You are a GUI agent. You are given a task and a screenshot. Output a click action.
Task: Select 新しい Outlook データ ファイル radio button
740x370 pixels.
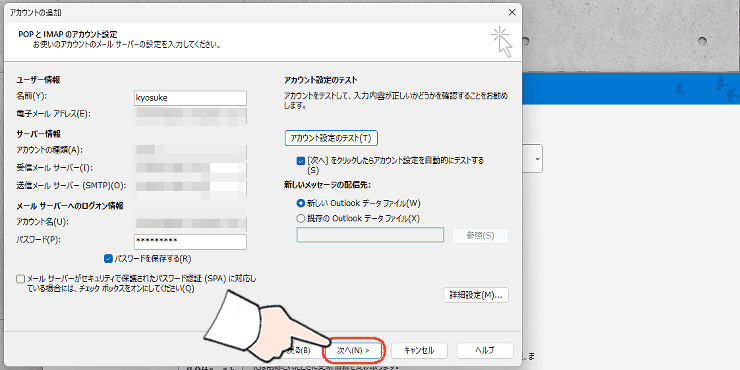pos(301,203)
